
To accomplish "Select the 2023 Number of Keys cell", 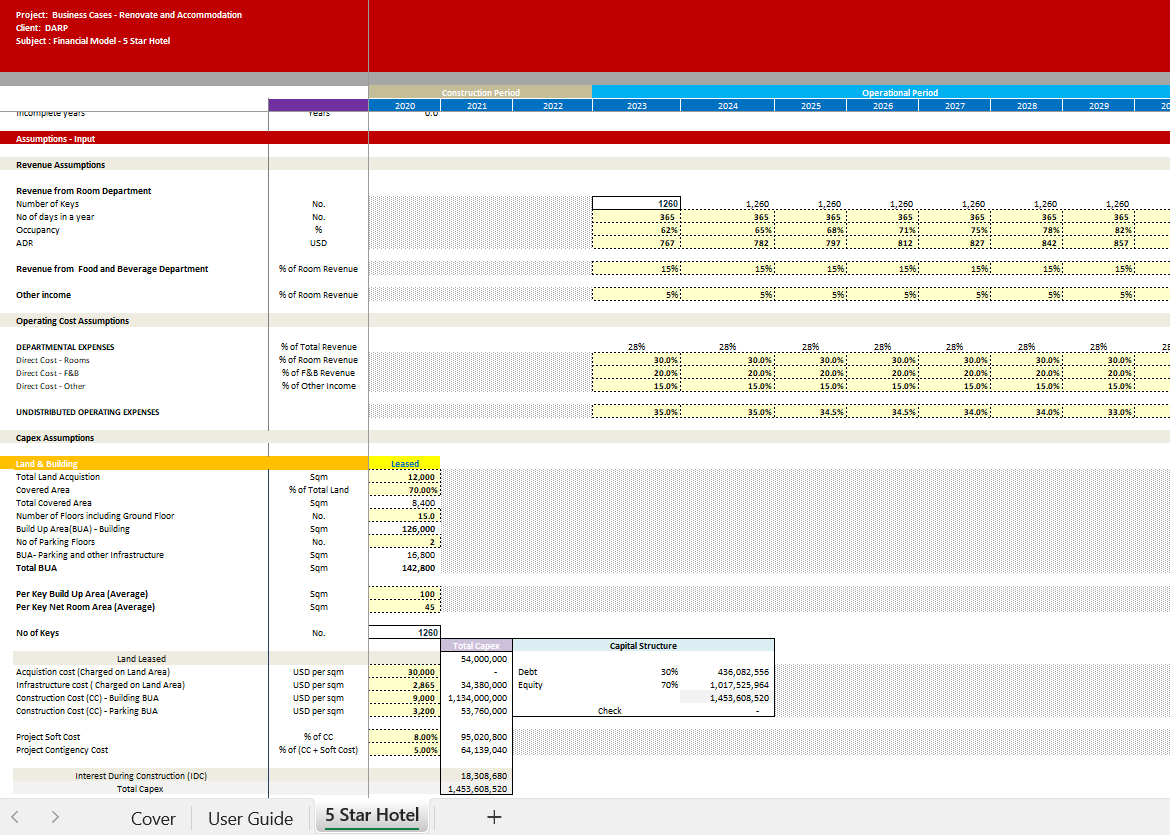I will pyautogui.click(x=636, y=204).
